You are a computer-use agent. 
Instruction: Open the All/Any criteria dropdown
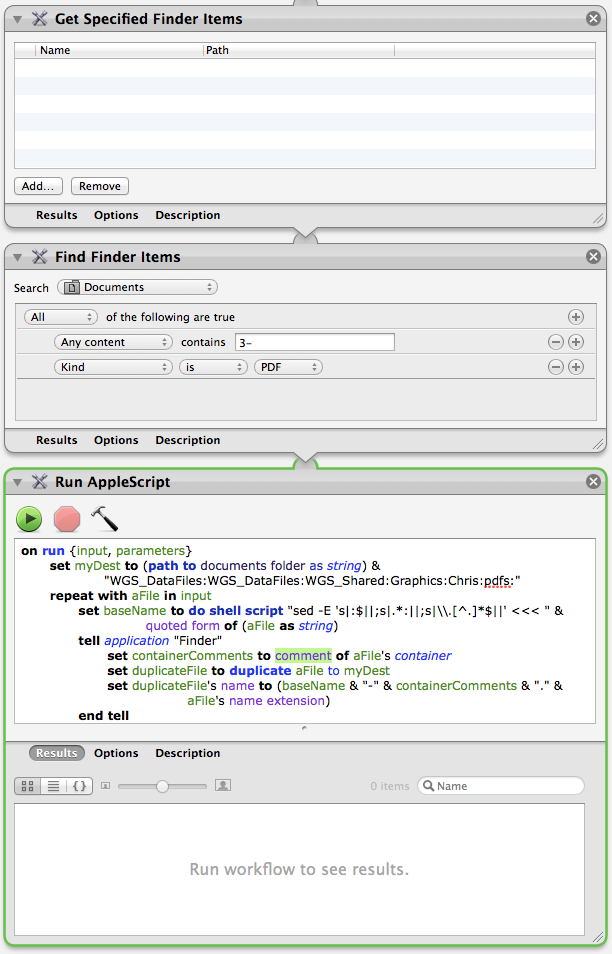click(x=61, y=317)
